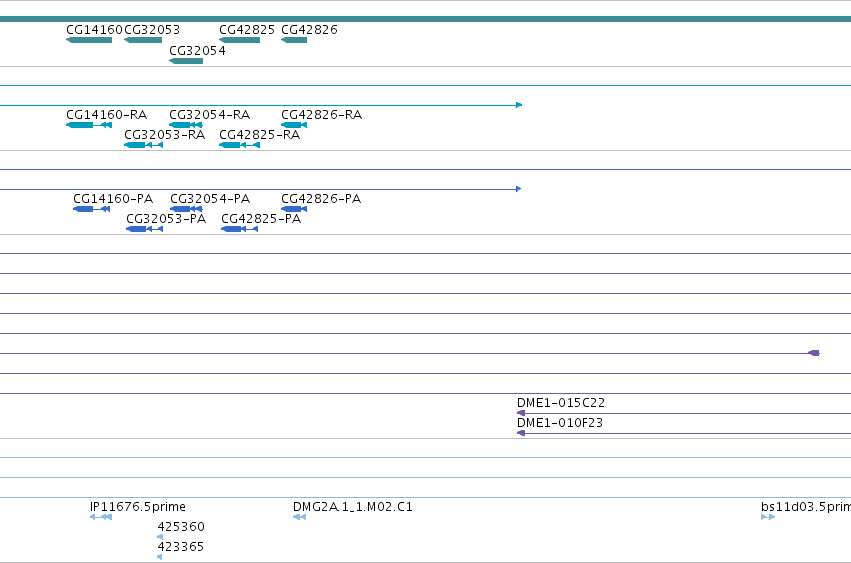851x563 pixels.
Task: Click DMG2A.1_1.M02.C1 label text
Action: (353, 507)
